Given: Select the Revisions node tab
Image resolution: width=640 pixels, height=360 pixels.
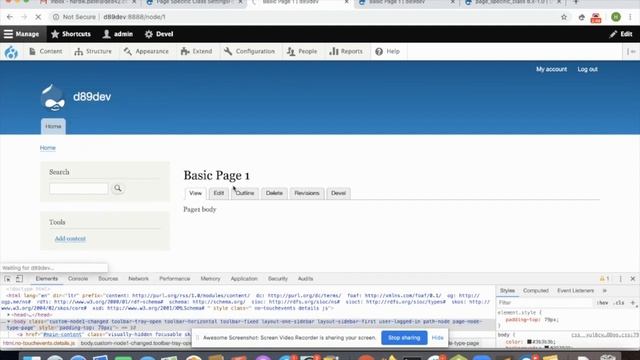Looking at the screenshot, I should point(307,193).
